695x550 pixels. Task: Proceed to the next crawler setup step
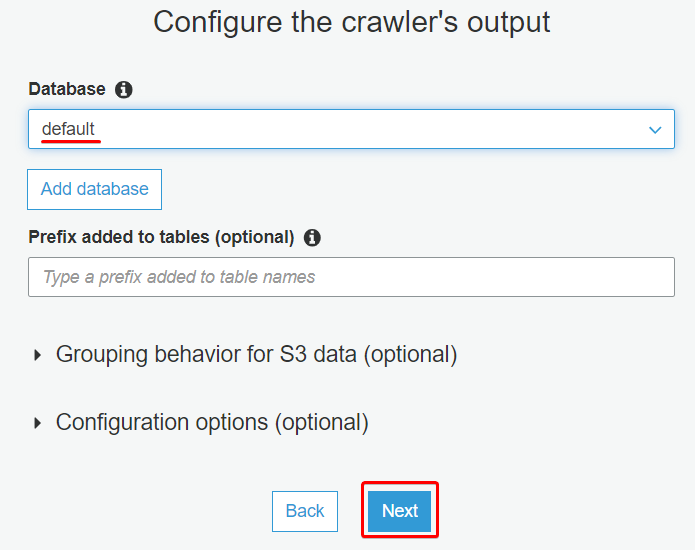click(x=400, y=511)
